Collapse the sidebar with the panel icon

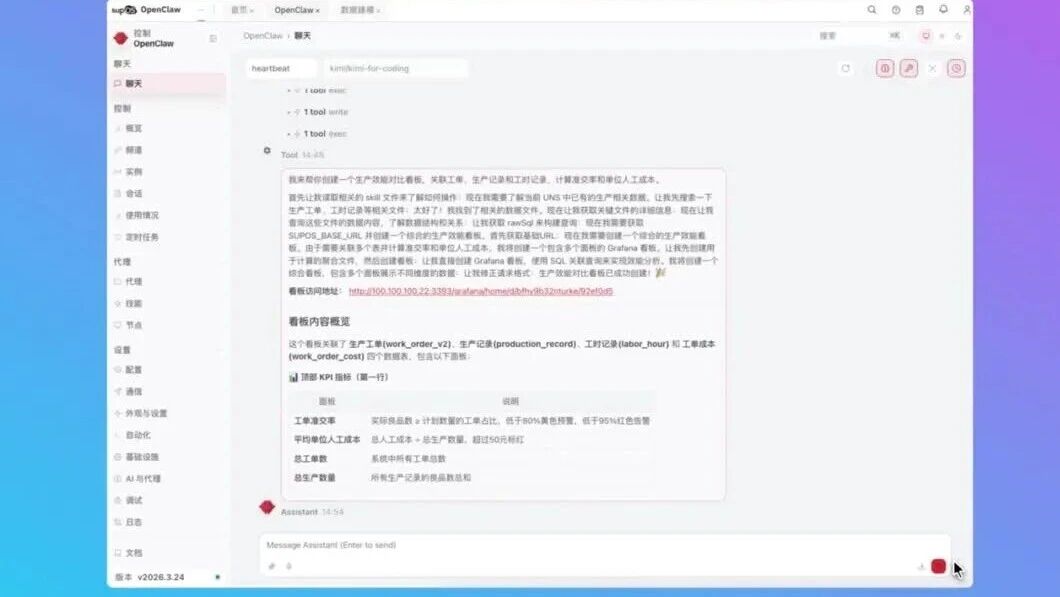[x=213, y=39]
